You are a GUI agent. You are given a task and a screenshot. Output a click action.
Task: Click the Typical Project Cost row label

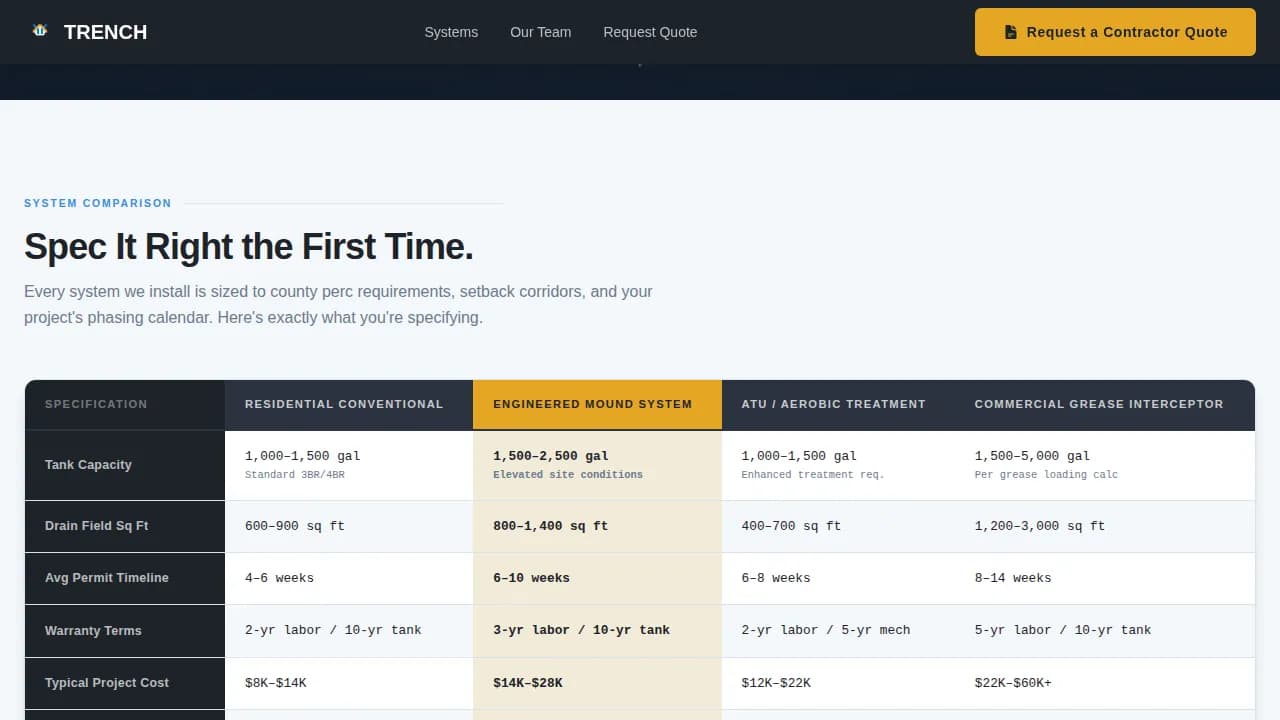pyautogui.click(x=106, y=682)
